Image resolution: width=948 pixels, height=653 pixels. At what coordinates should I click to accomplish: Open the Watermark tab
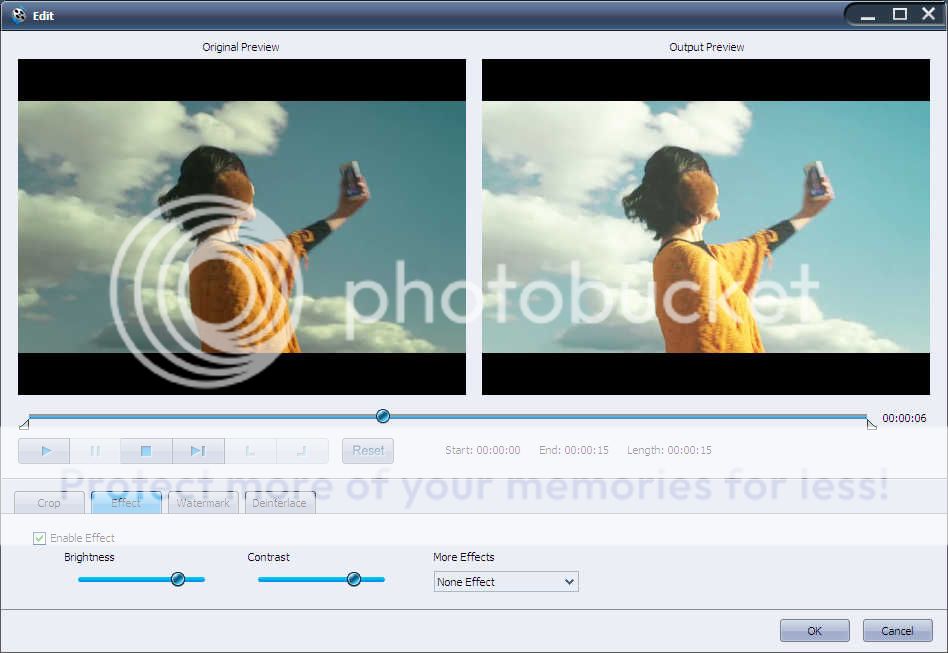click(x=203, y=502)
